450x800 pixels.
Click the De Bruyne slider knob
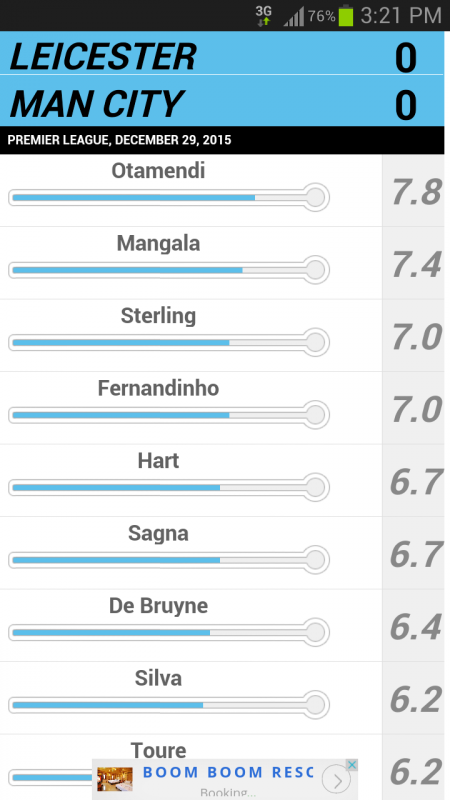pyautogui.click(x=316, y=632)
